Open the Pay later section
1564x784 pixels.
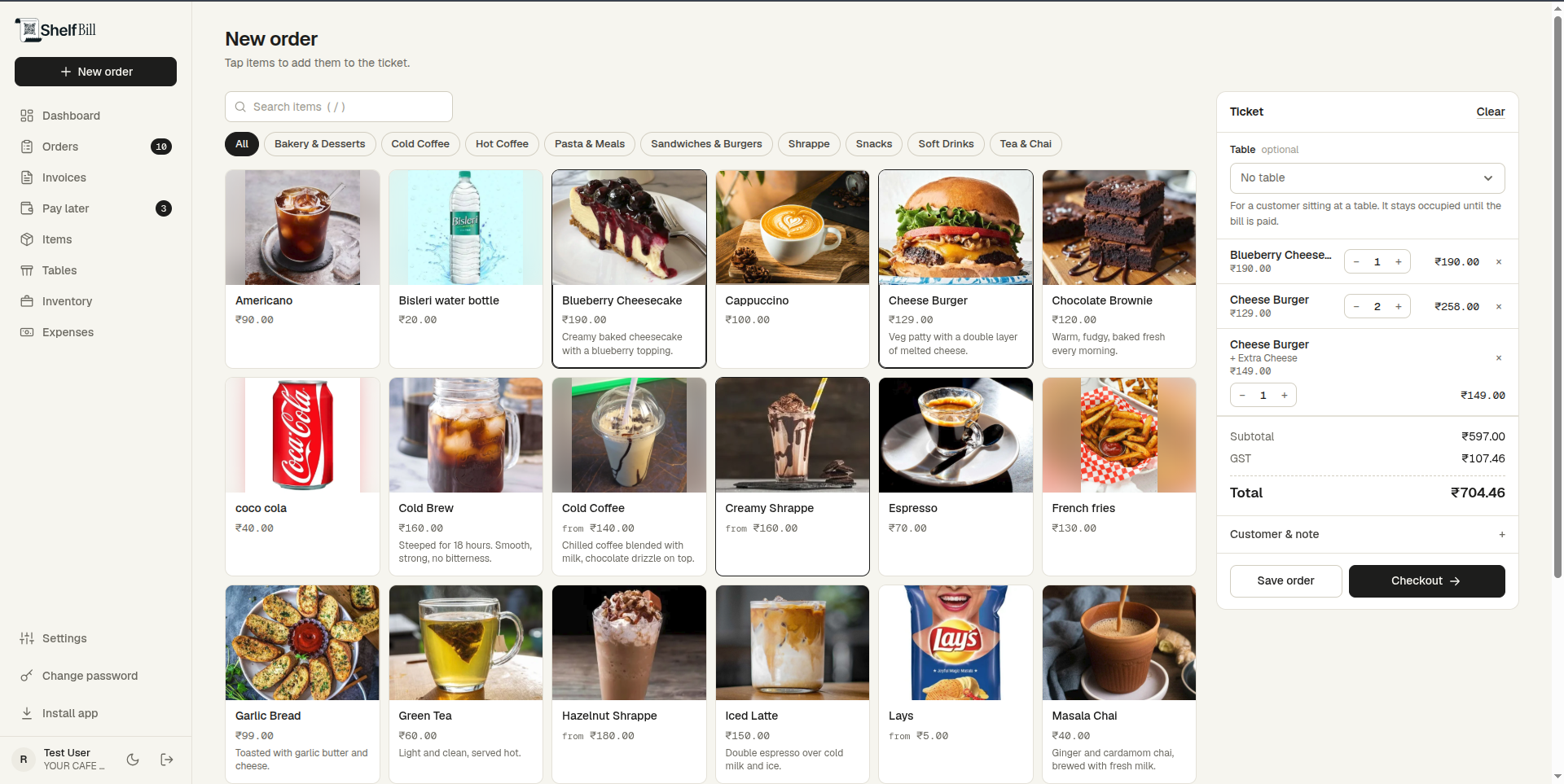click(95, 208)
